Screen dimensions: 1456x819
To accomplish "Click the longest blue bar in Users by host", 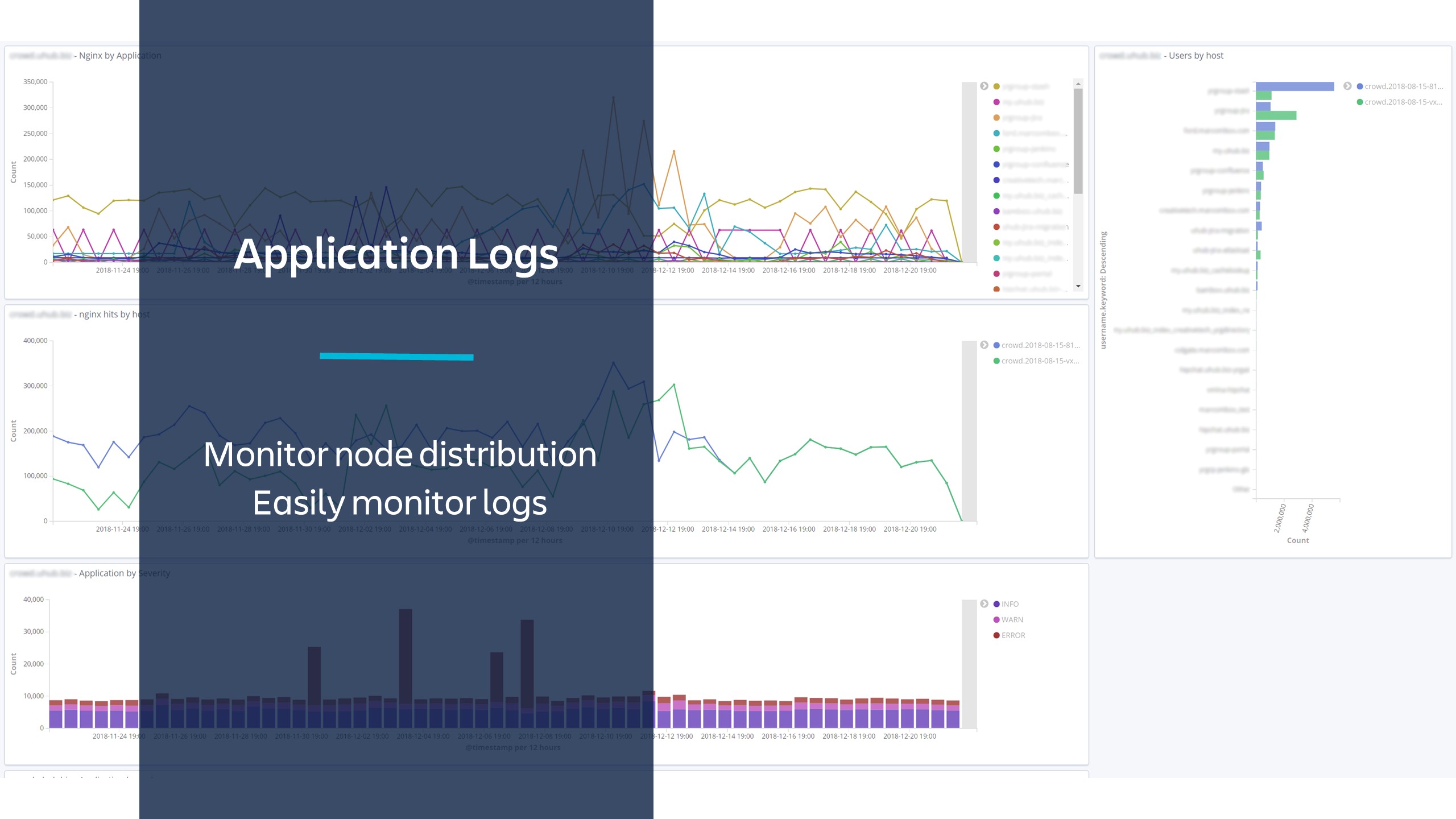I will coord(1294,86).
